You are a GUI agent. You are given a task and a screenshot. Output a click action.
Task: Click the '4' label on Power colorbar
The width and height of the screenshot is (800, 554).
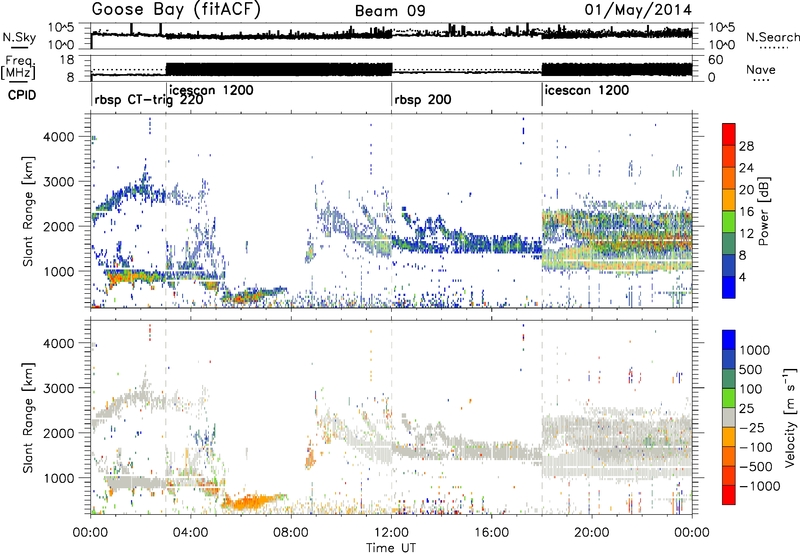pyautogui.click(x=742, y=278)
